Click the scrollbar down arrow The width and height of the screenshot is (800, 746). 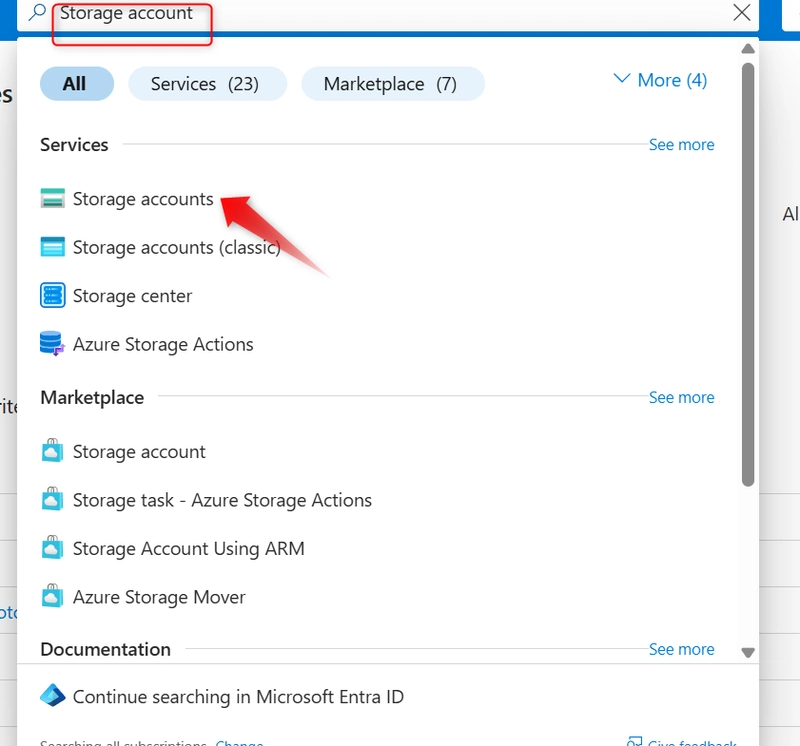click(x=748, y=653)
